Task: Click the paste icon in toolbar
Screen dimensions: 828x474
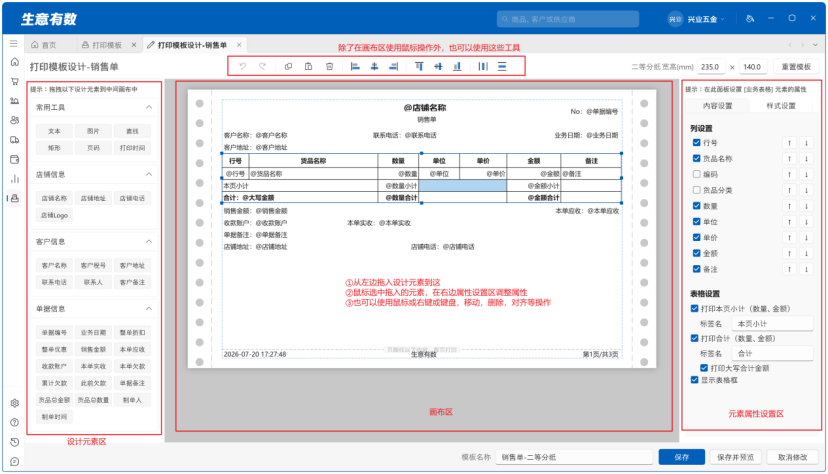Action: click(x=308, y=67)
